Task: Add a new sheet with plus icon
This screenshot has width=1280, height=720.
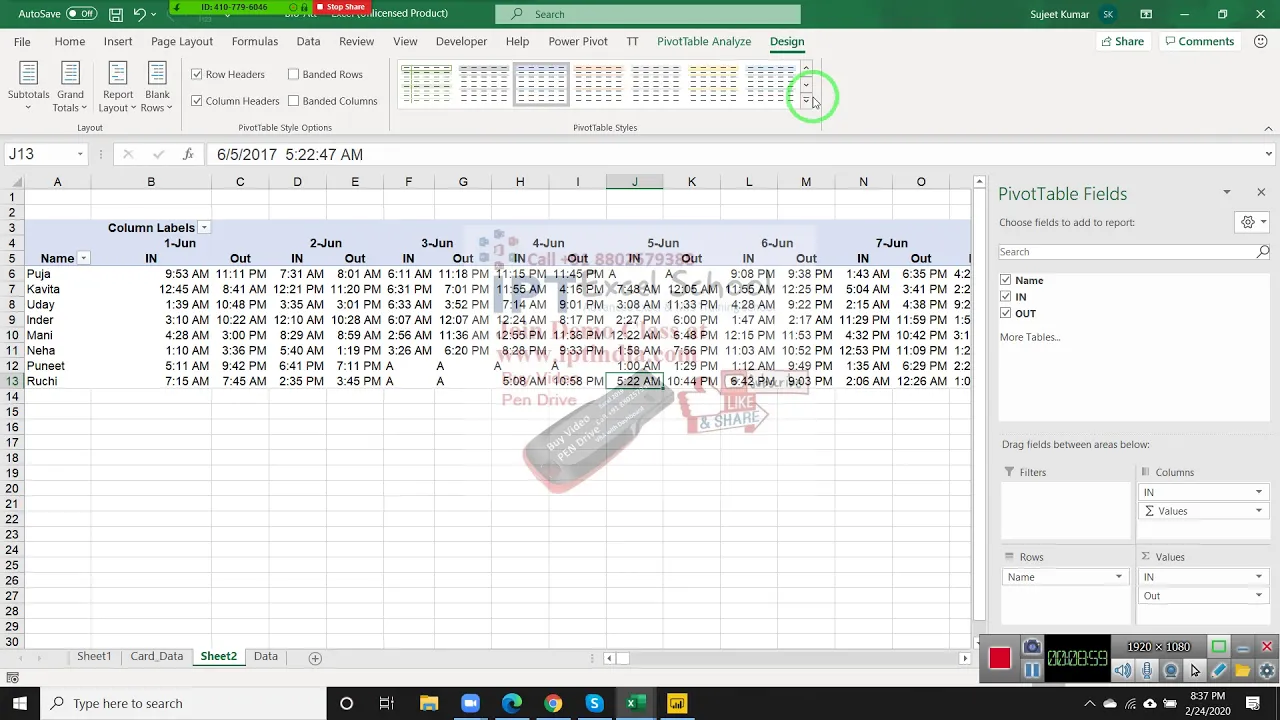Action: coord(315,657)
